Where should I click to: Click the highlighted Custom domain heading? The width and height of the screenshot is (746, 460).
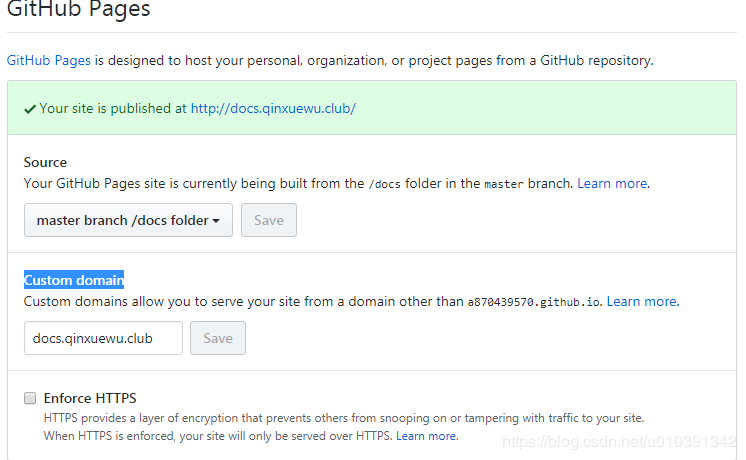point(74,280)
